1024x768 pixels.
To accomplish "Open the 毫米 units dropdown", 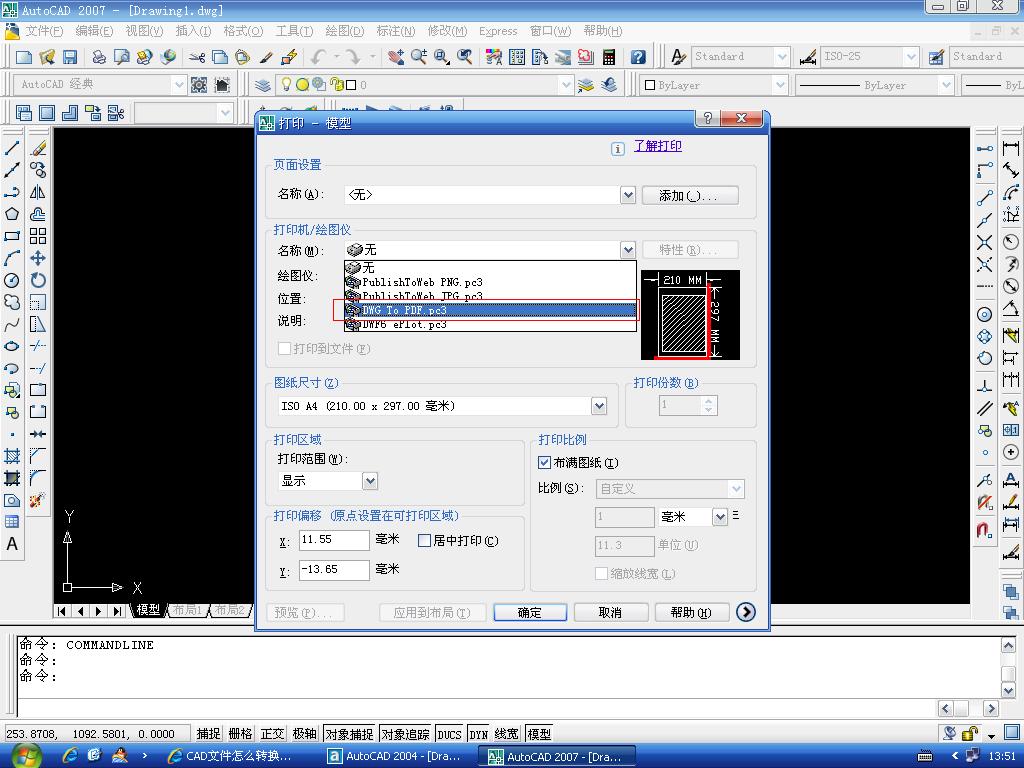I will [720, 517].
